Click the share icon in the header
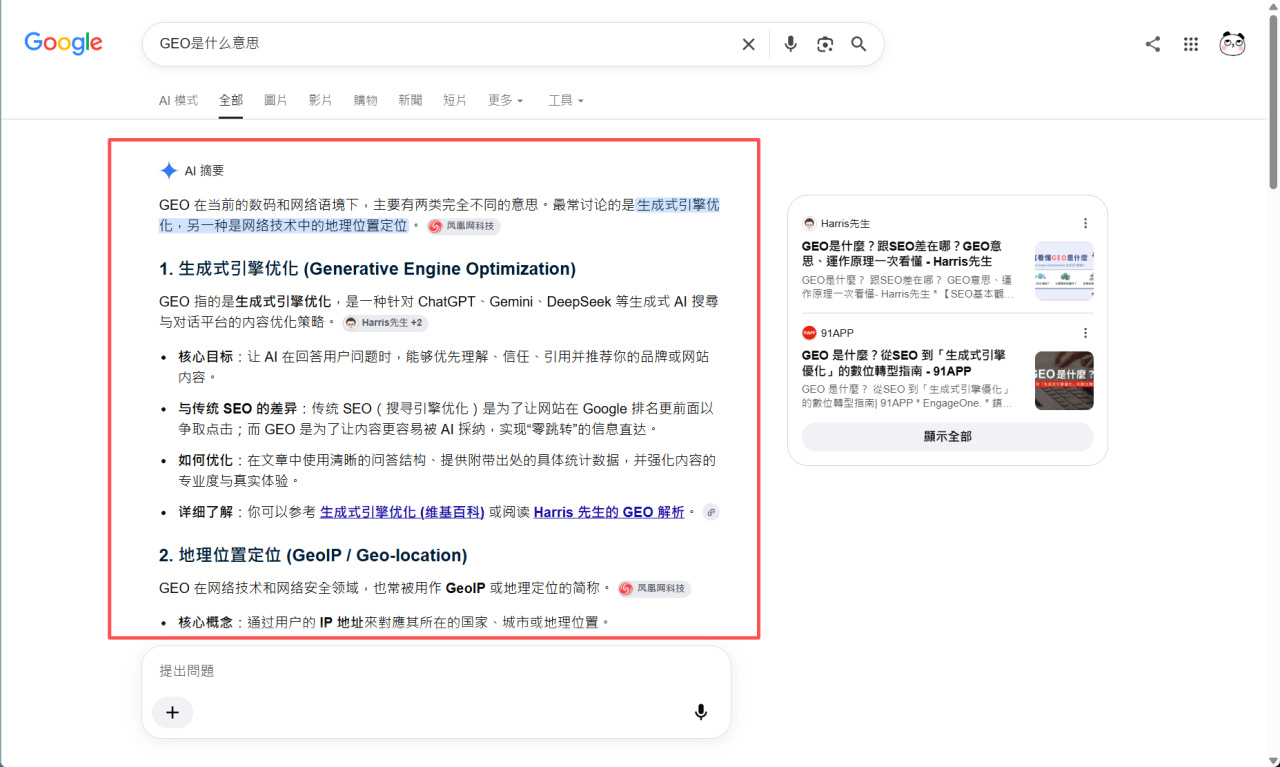This screenshot has width=1280, height=767. point(1153,44)
